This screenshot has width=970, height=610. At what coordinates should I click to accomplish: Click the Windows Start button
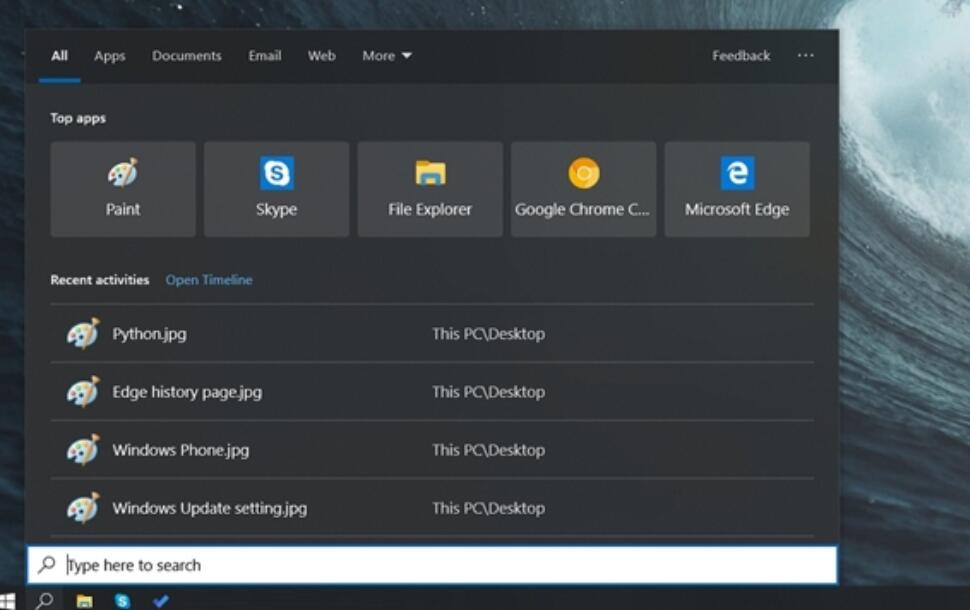8,601
